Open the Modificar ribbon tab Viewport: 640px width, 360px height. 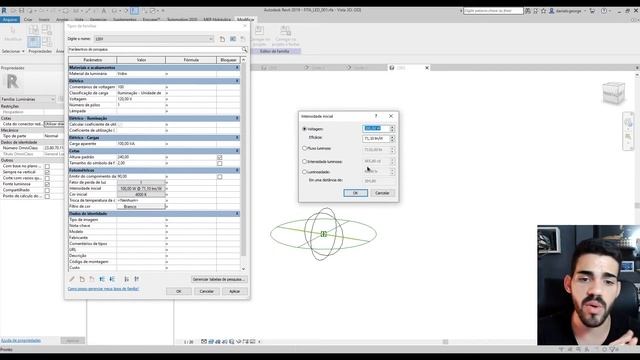[246, 20]
